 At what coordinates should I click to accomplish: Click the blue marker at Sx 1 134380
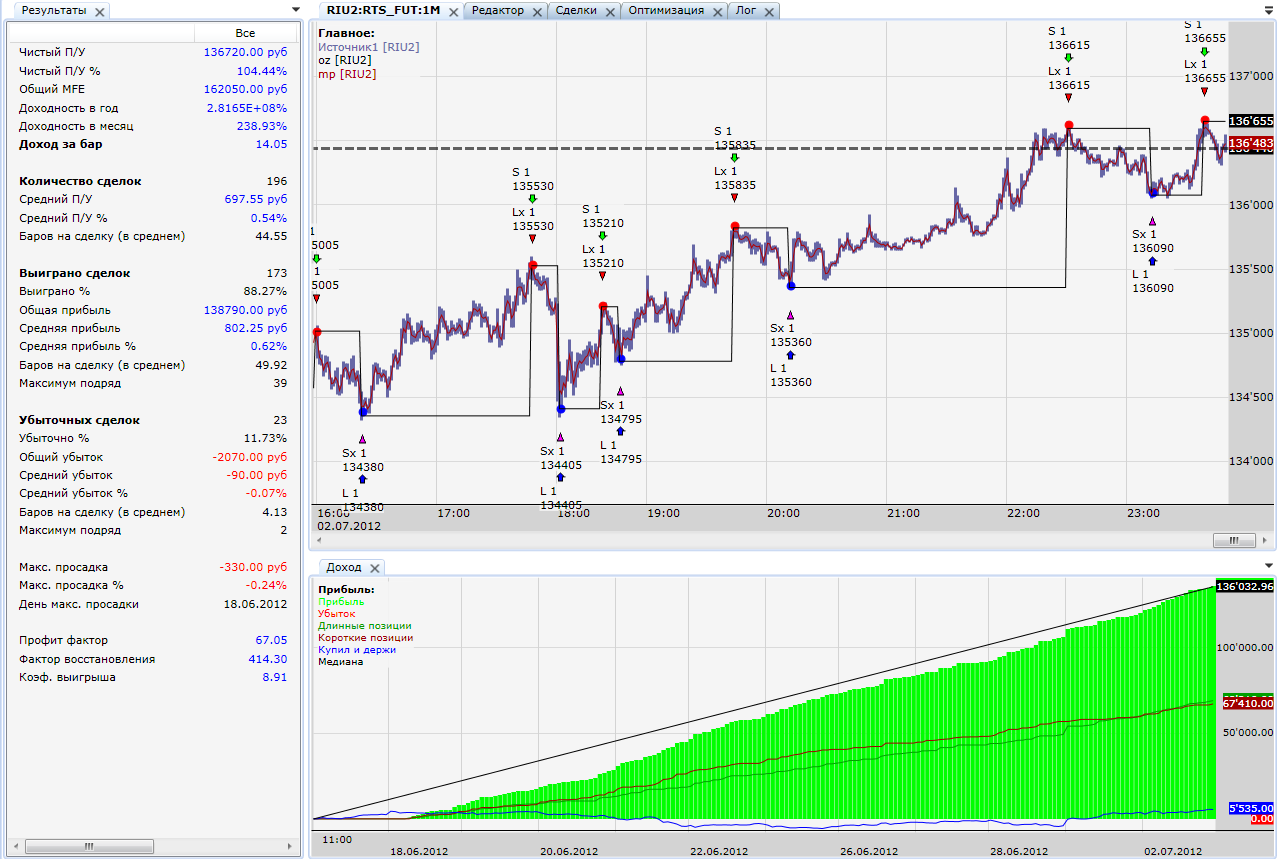point(363,412)
